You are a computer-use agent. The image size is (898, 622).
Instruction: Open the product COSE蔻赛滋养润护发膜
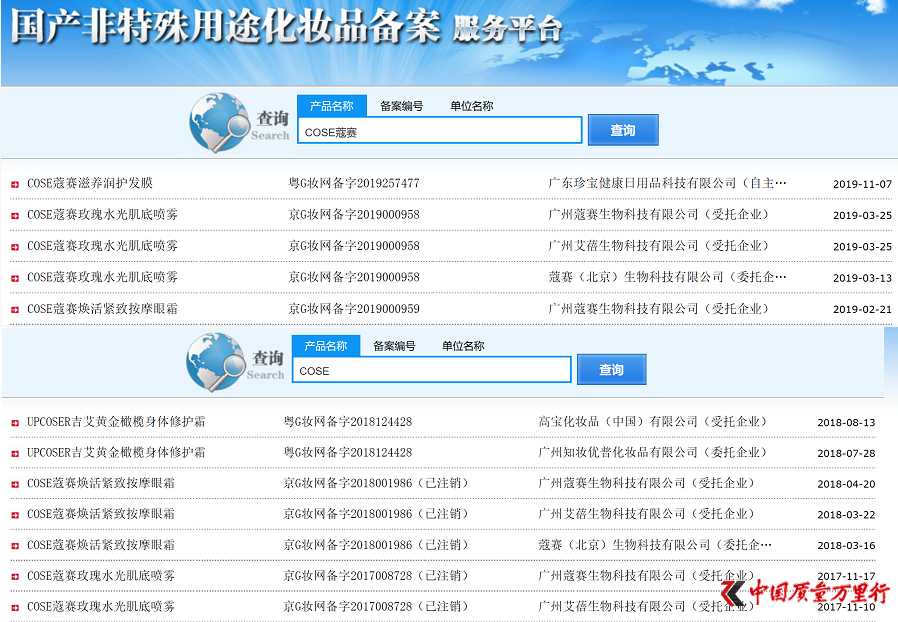tap(90, 183)
